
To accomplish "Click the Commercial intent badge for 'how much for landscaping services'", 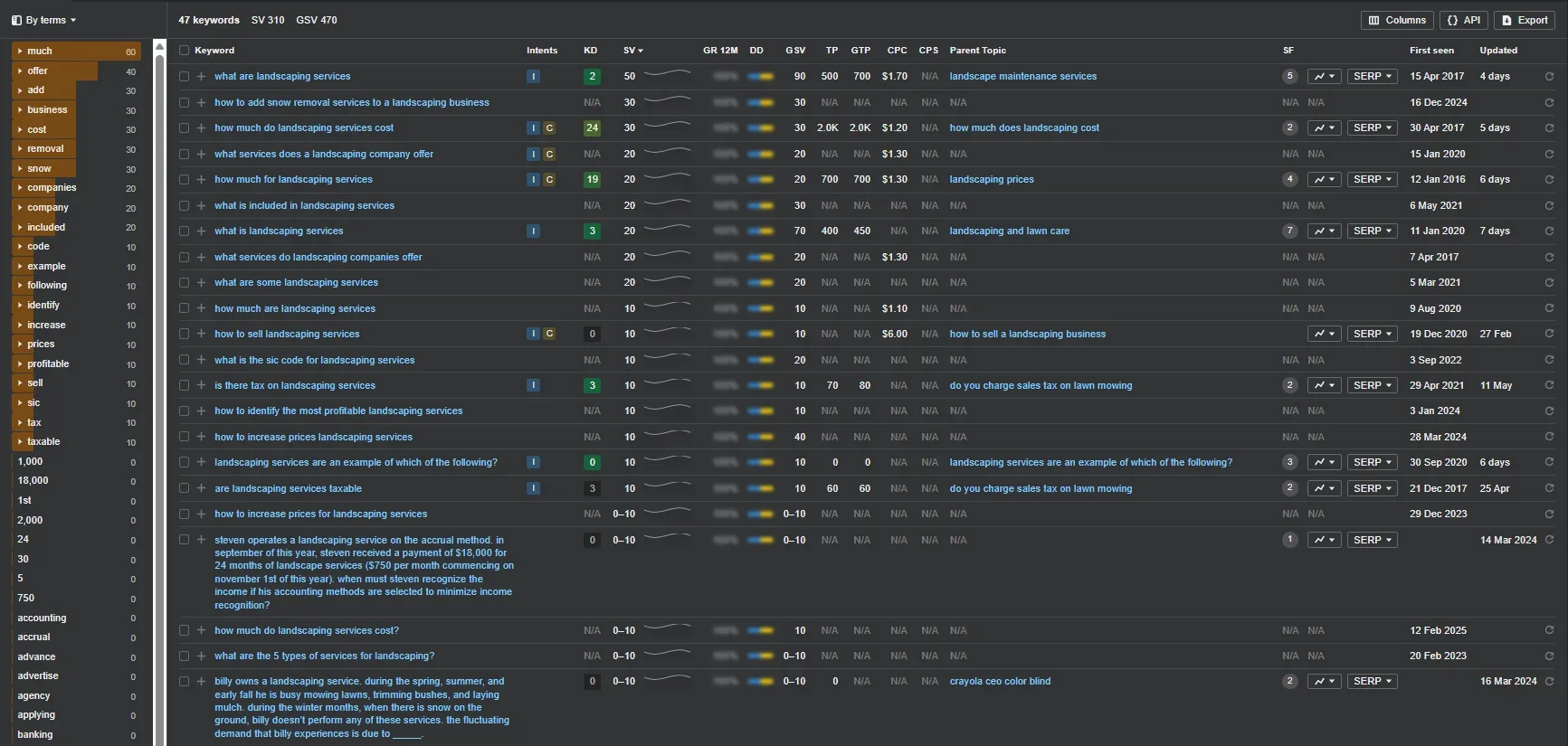I will 549,180.
